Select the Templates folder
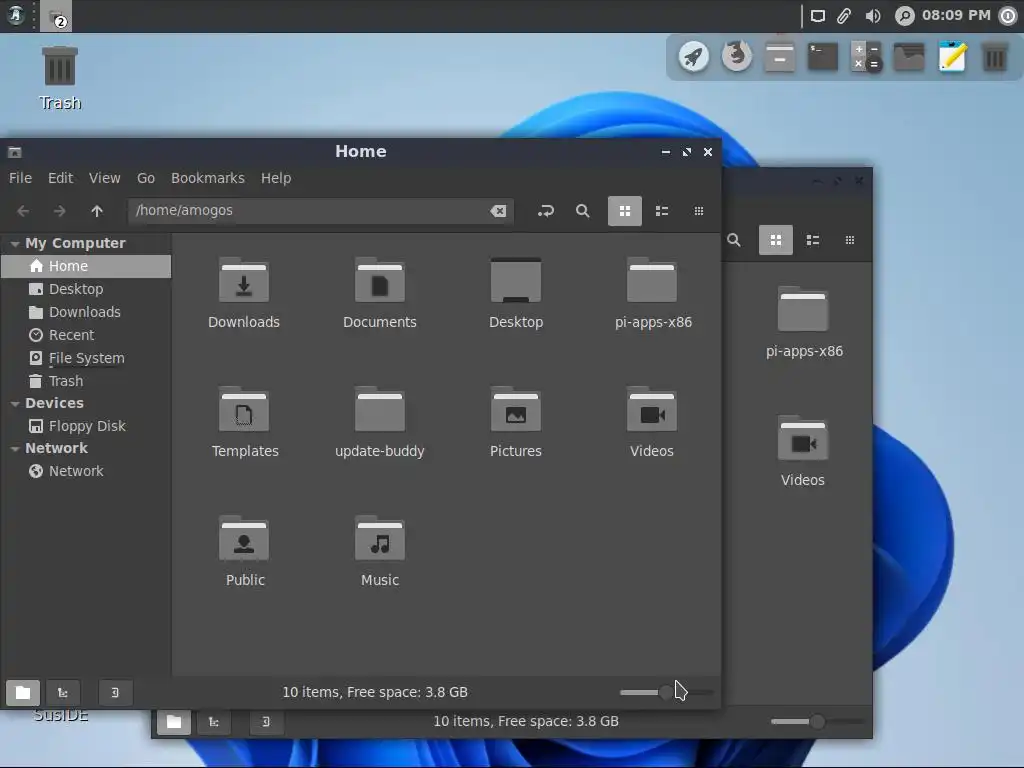1024x768 pixels. (244, 410)
